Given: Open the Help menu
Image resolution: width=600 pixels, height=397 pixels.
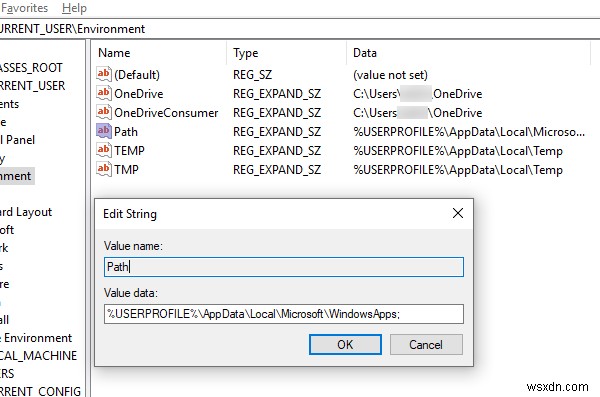Looking at the screenshot, I should coord(74,8).
